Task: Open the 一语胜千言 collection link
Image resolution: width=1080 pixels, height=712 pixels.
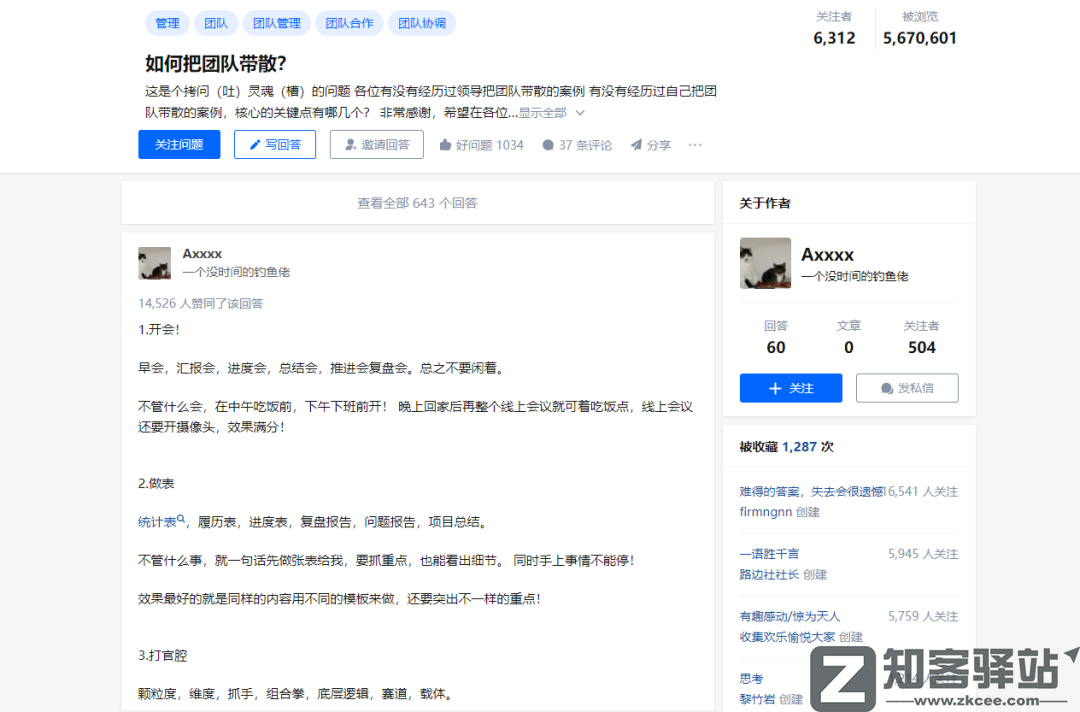Action: tap(769, 553)
